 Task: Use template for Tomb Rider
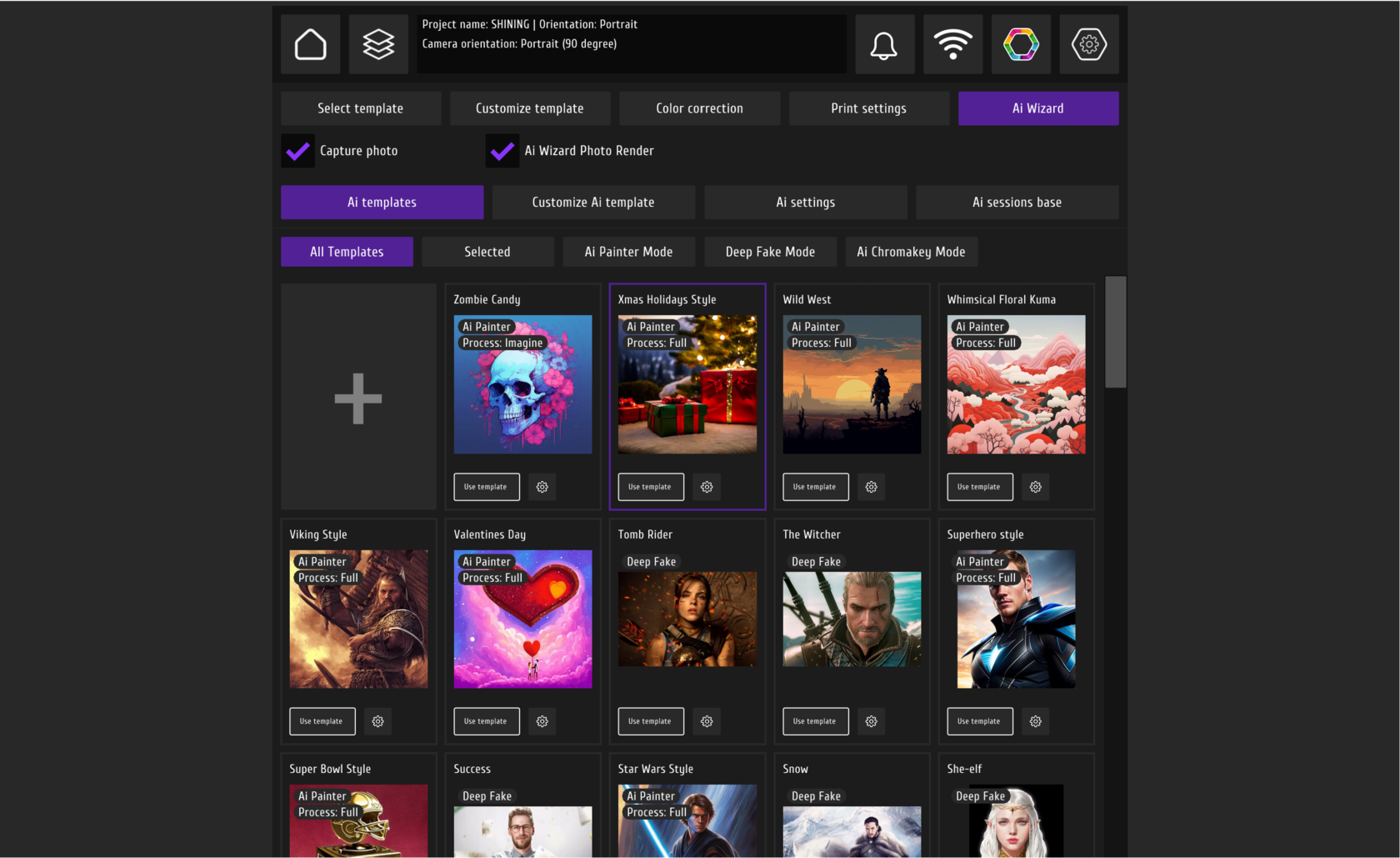[651, 721]
